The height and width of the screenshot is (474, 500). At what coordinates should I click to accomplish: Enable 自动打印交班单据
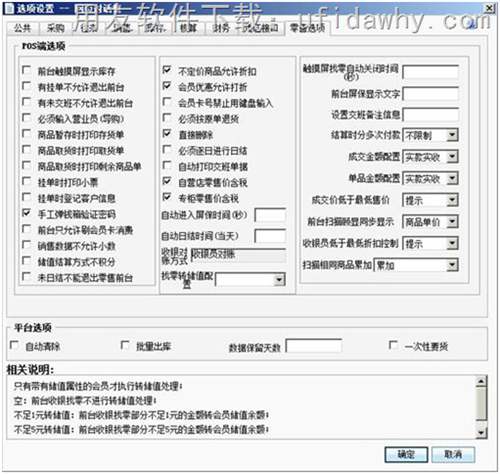167,165
